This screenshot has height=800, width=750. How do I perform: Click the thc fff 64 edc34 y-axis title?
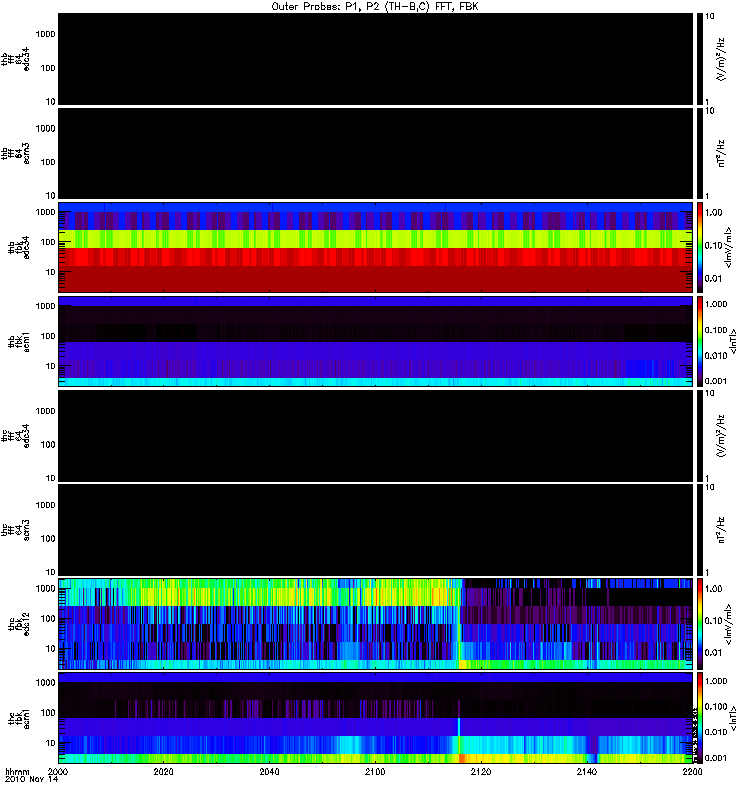(x=15, y=436)
